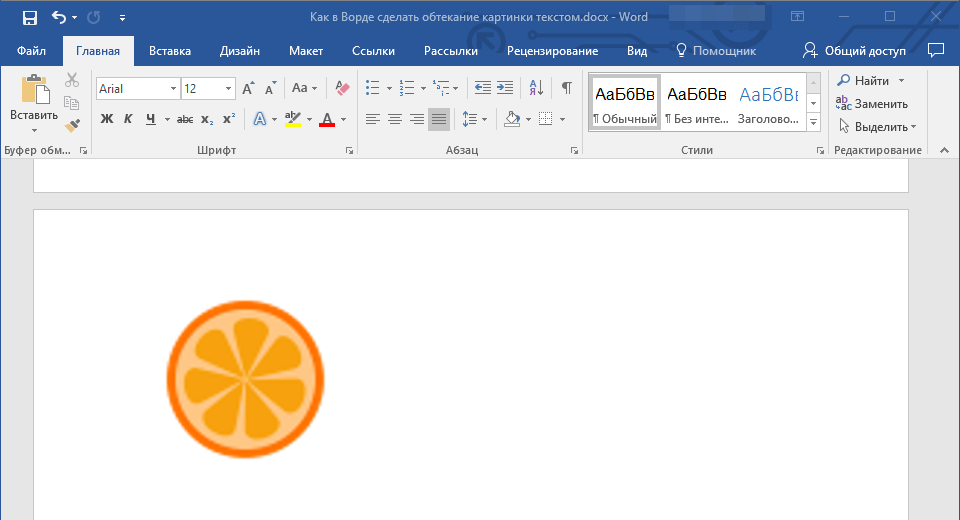The height and width of the screenshot is (520, 960).
Task: Open borders dropdown arrow
Action: point(563,119)
